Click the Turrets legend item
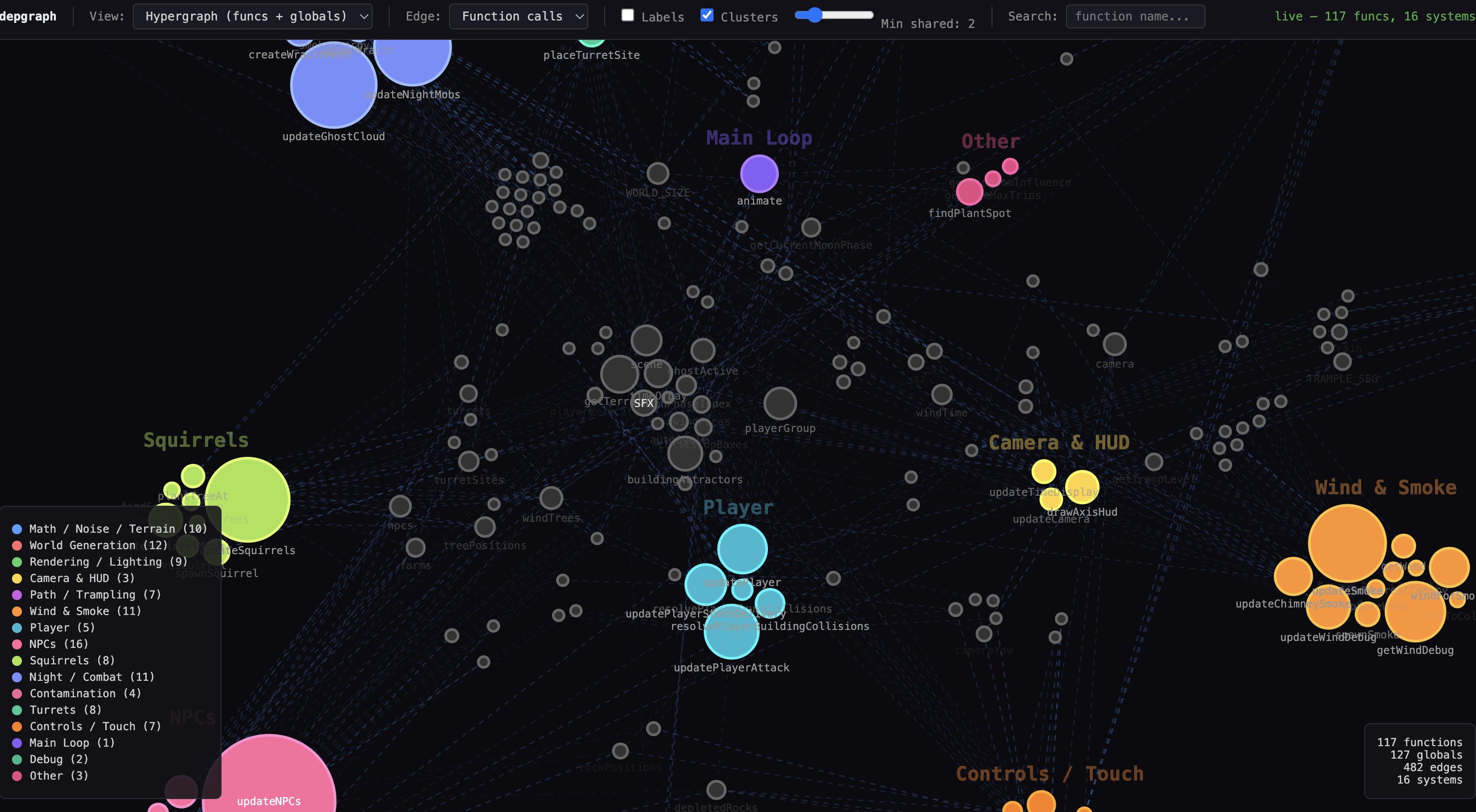The image size is (1476, 812). (x=65, y=709)
